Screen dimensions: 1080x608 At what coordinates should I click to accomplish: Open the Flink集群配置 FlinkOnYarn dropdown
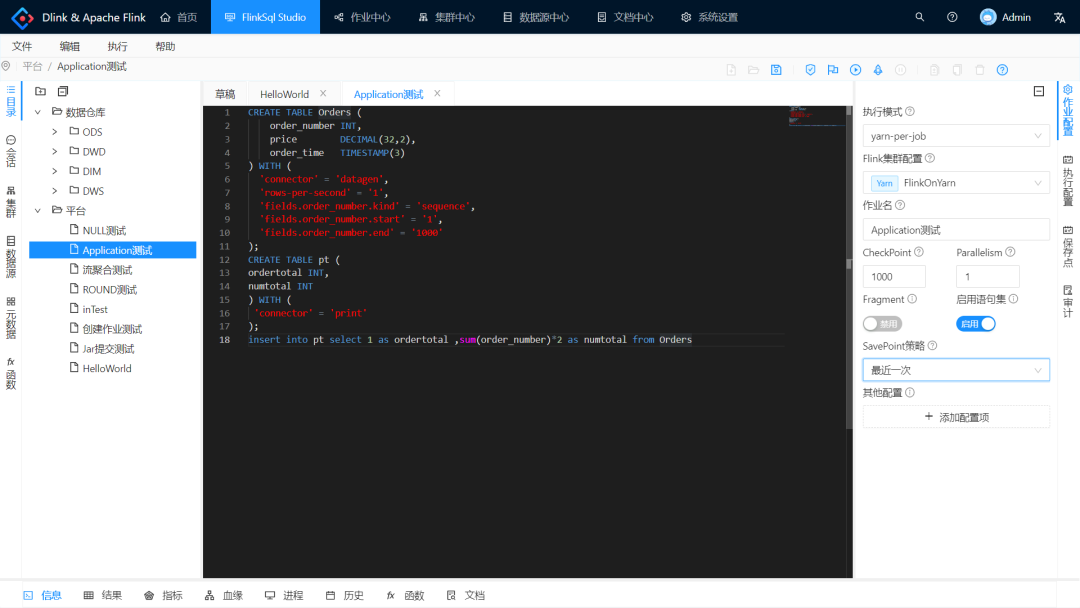956,182
